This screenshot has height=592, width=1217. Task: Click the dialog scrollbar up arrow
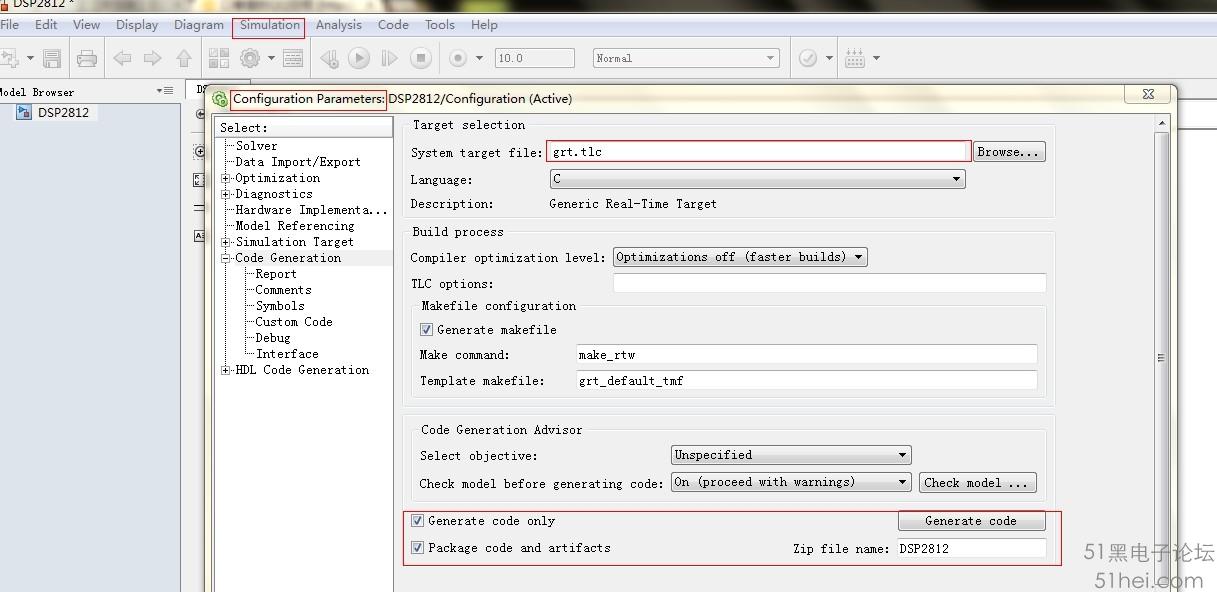[1161, 124]
